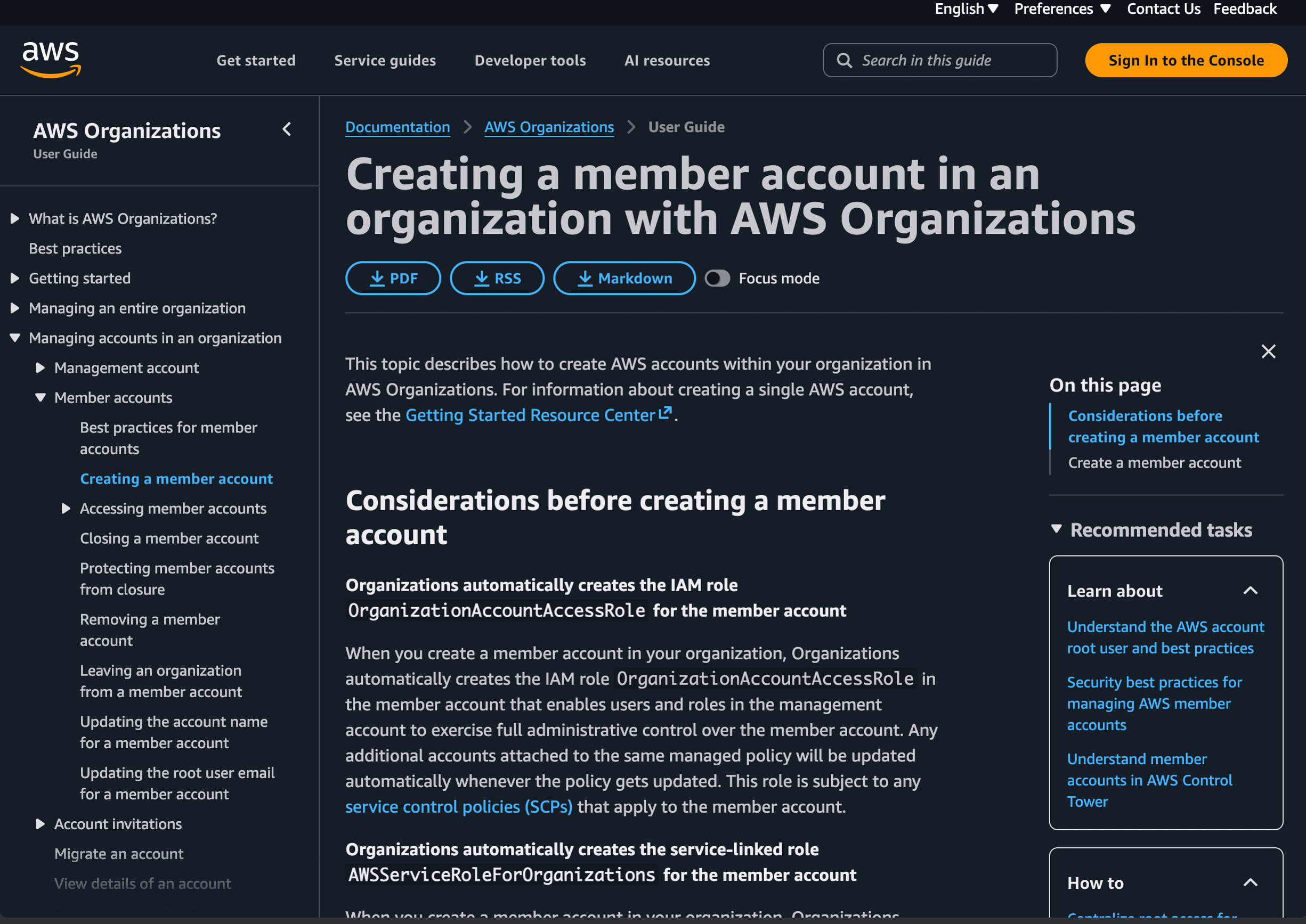Expand Accessing member accounts arrow
The width and height of the screenshot is (1306, 924).
click(x=66, y=509)
